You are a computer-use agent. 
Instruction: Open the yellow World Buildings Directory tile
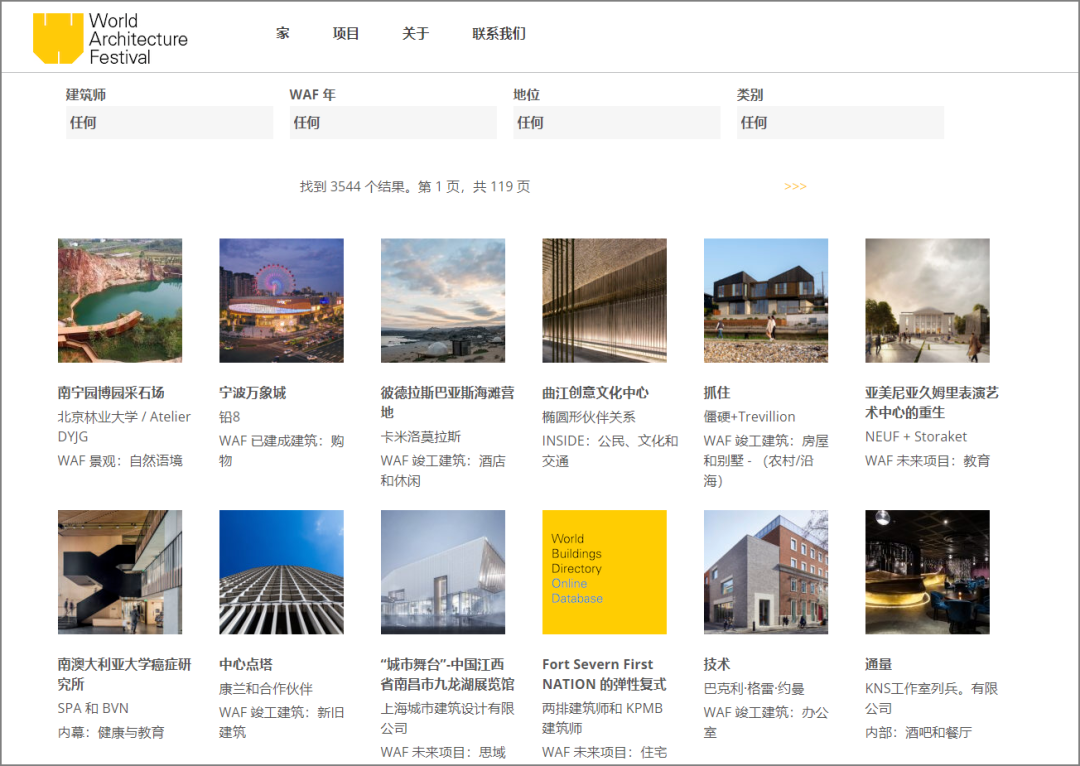click(x=604, y=572)
